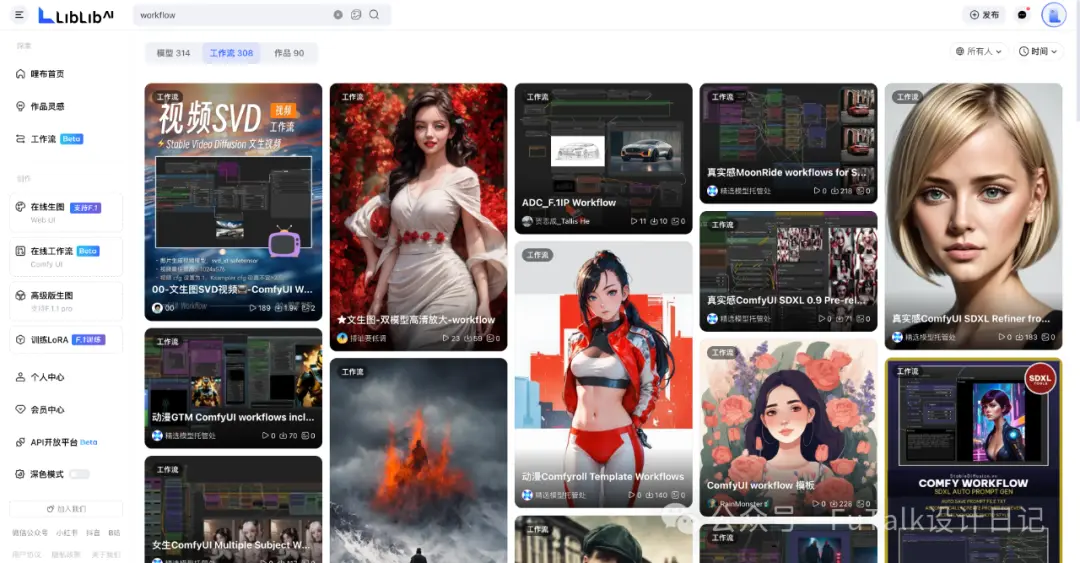Open the burning mountain workflow thumbnail
Screen dimensions: 1080x563
click(x=418, y=460)
